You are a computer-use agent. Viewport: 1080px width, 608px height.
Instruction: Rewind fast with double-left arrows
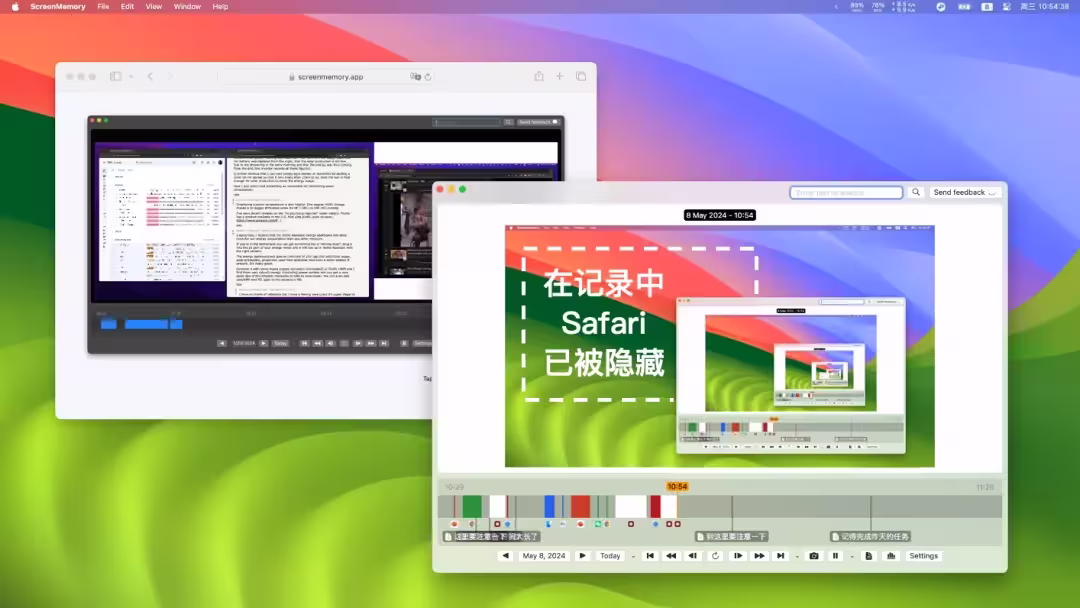click(671, 556)
